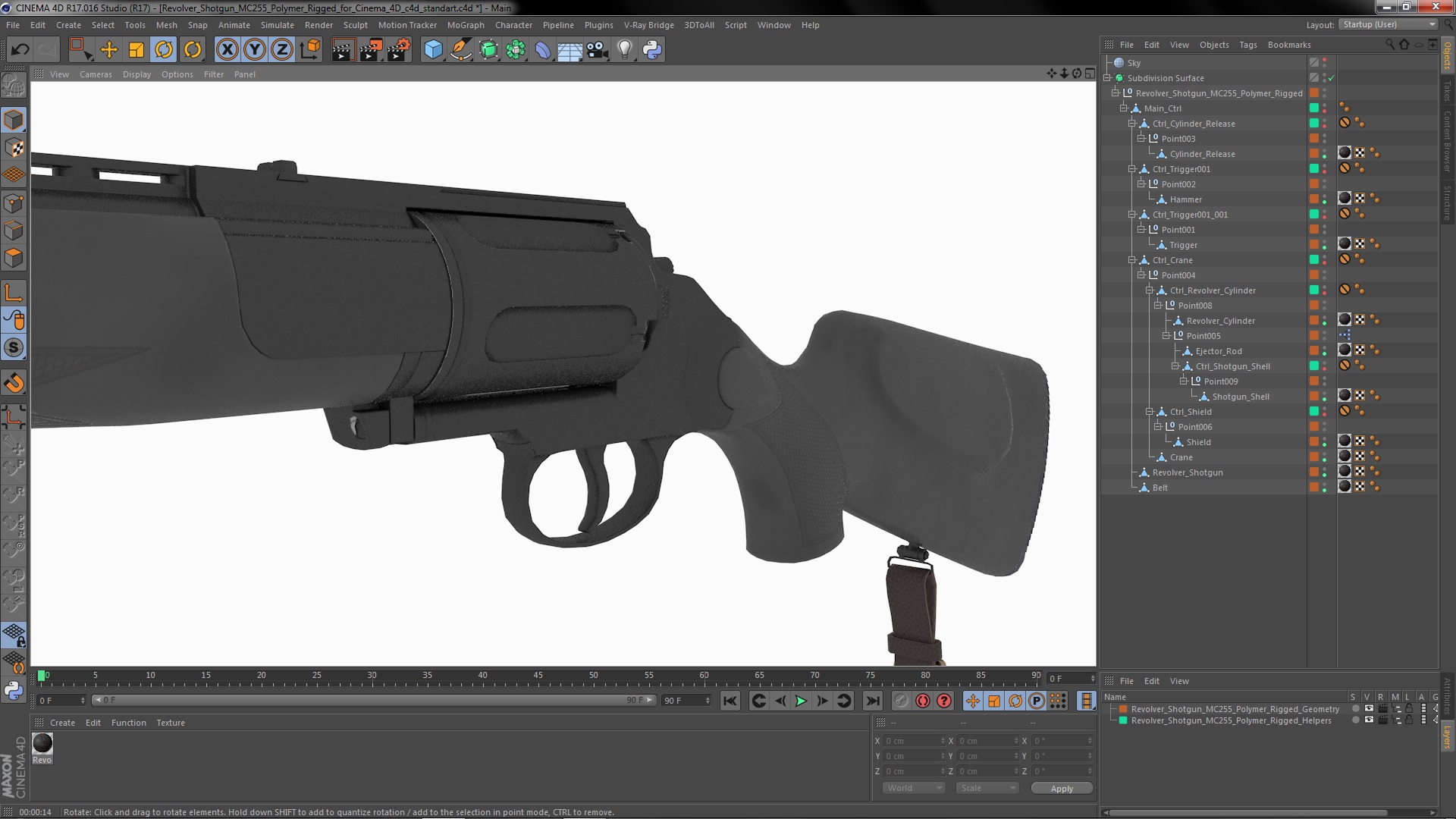Screen dimensions: 1456x819
Task: Click the Python script icon in toolbar
Action: click(652, 50)
